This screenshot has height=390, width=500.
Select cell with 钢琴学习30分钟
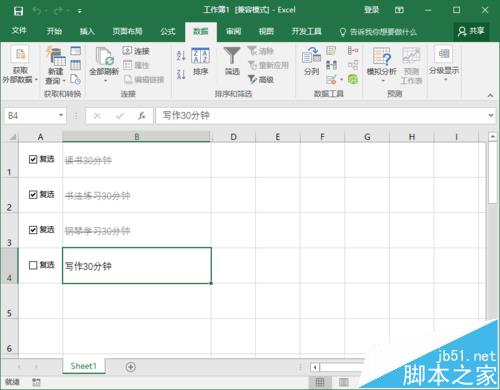pyautogui.click(x=137, y=231)
